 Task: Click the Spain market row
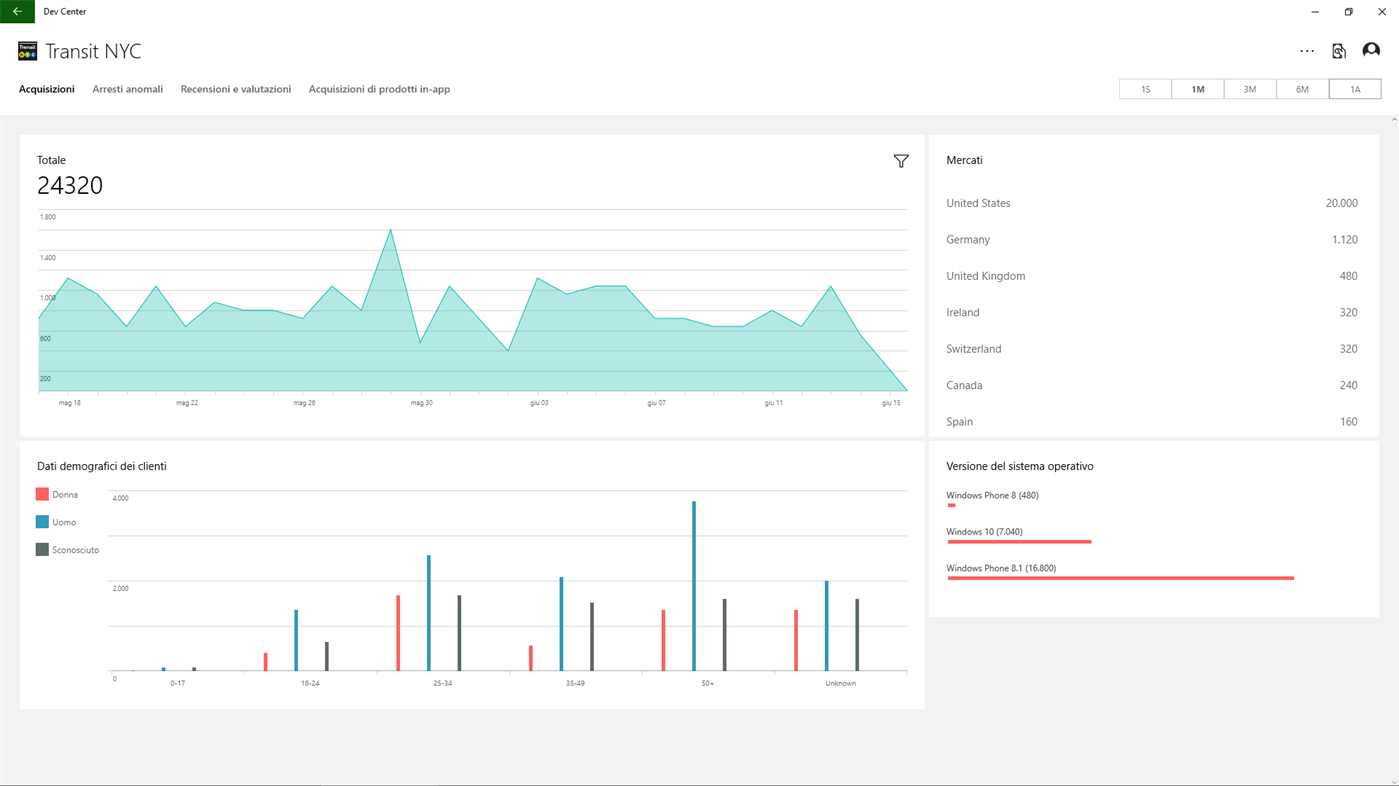click(x=1152, y=422)
